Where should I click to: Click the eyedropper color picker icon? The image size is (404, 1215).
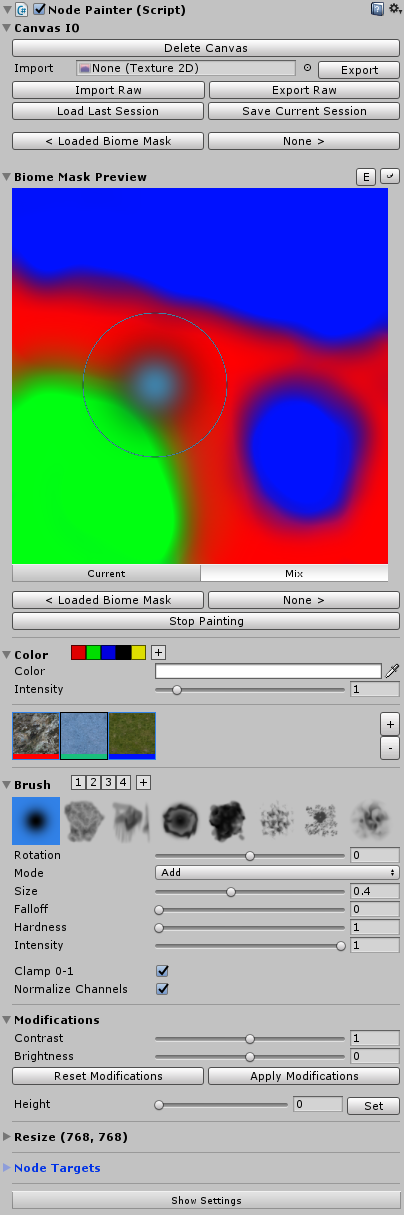pyautogui.click(x=393, y=671)
